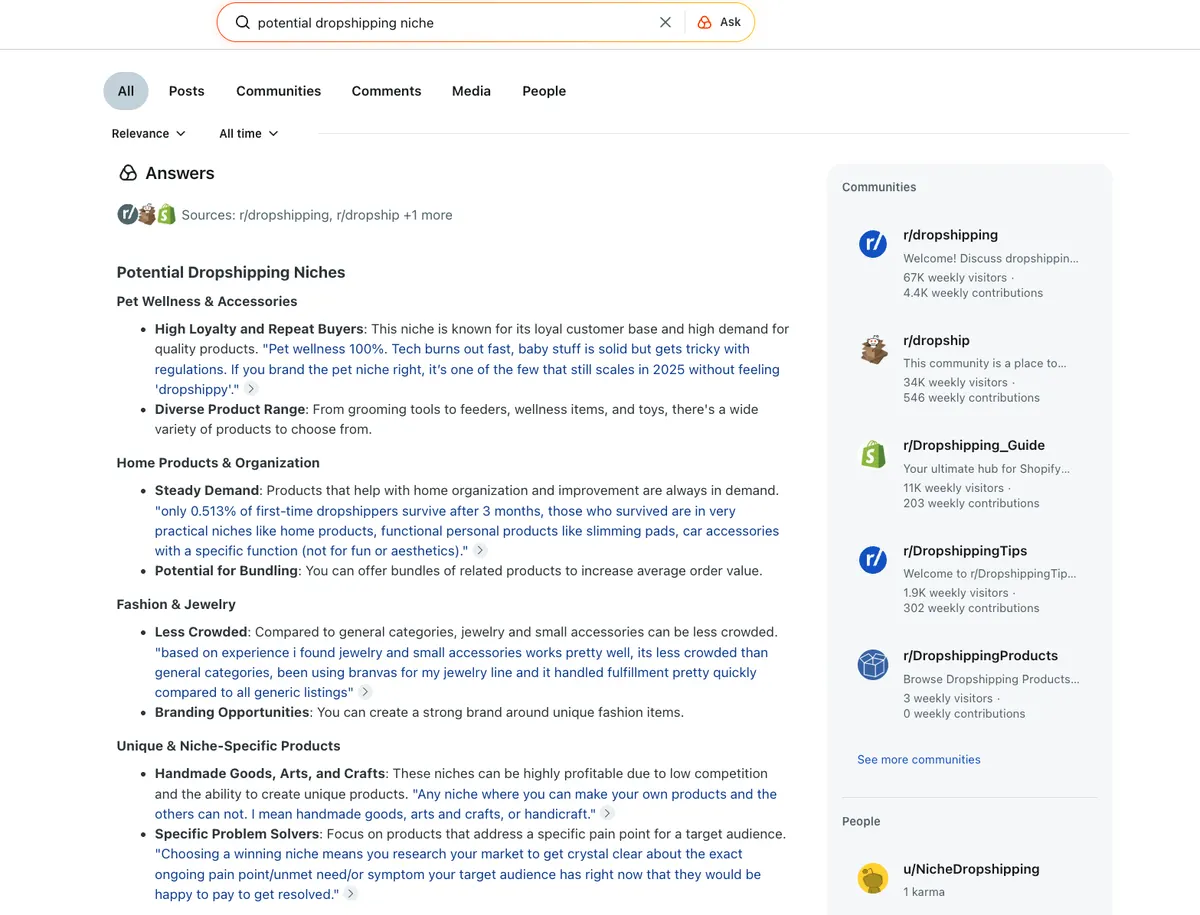Viewport: 1200px width, 915px height.
Task: Click the r/DropshippingTips Reddit icon
Action: tap(872, 559)
